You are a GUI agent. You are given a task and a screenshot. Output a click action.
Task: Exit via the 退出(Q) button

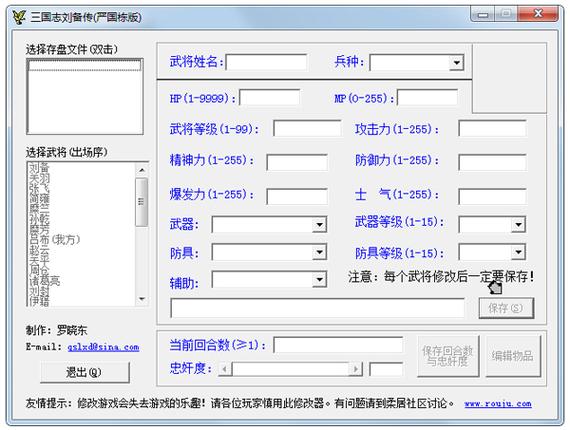tap(84, 372)
